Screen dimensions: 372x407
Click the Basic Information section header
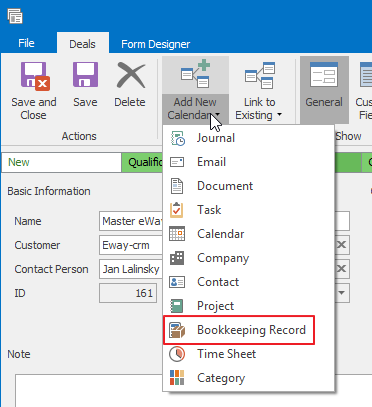[49, 191]
